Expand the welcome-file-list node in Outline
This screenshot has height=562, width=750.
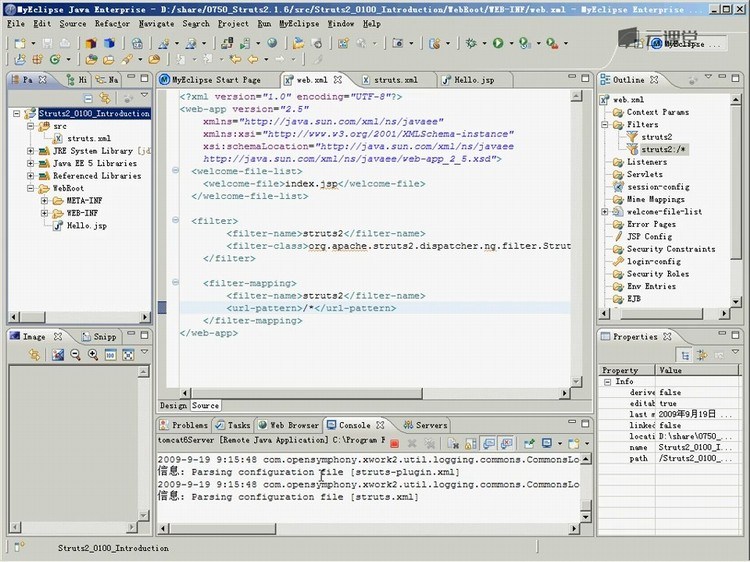(605, 211)
